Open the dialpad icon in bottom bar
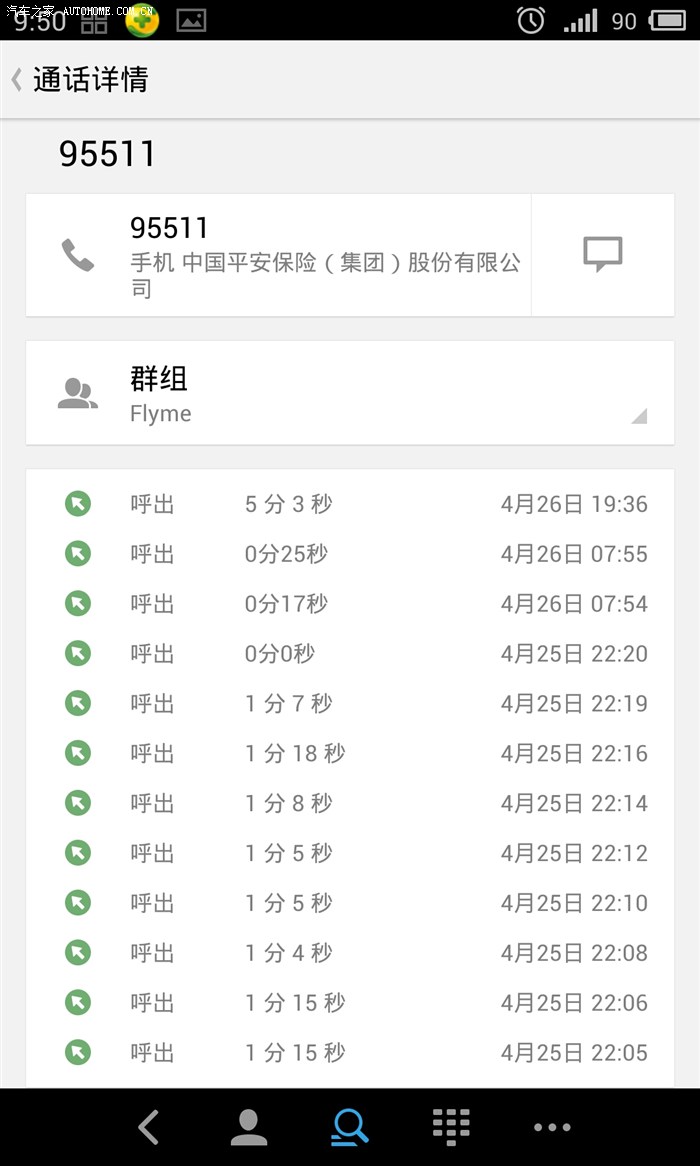This screenshot has width=700, height=1166. tap(451, 1126)
